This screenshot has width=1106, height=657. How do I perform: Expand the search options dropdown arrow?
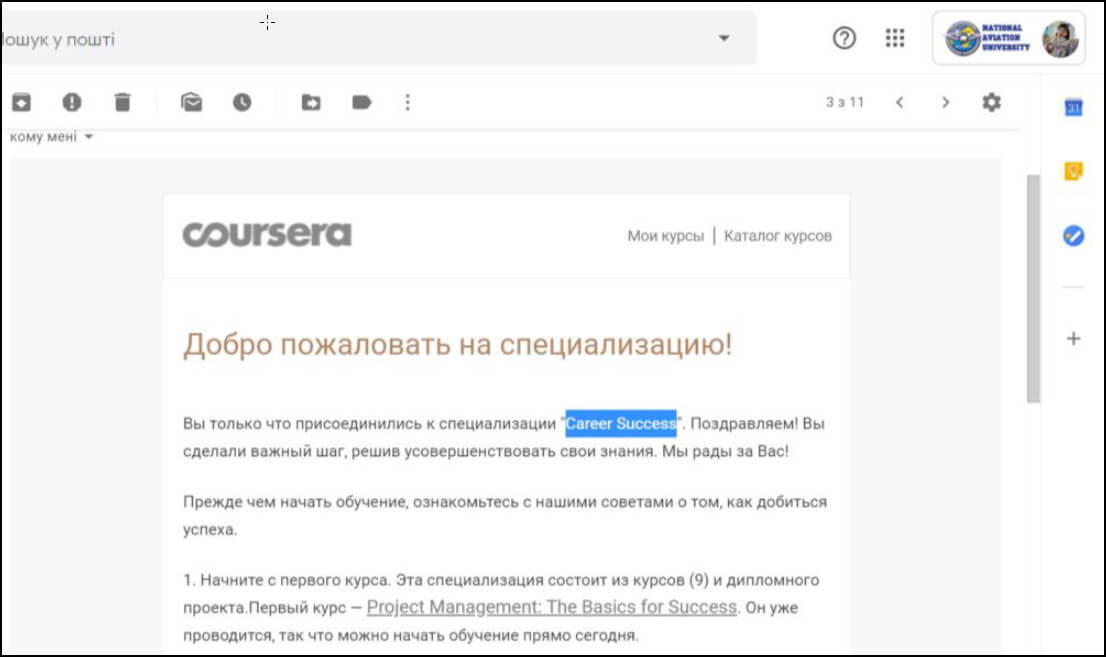[724, 39]
